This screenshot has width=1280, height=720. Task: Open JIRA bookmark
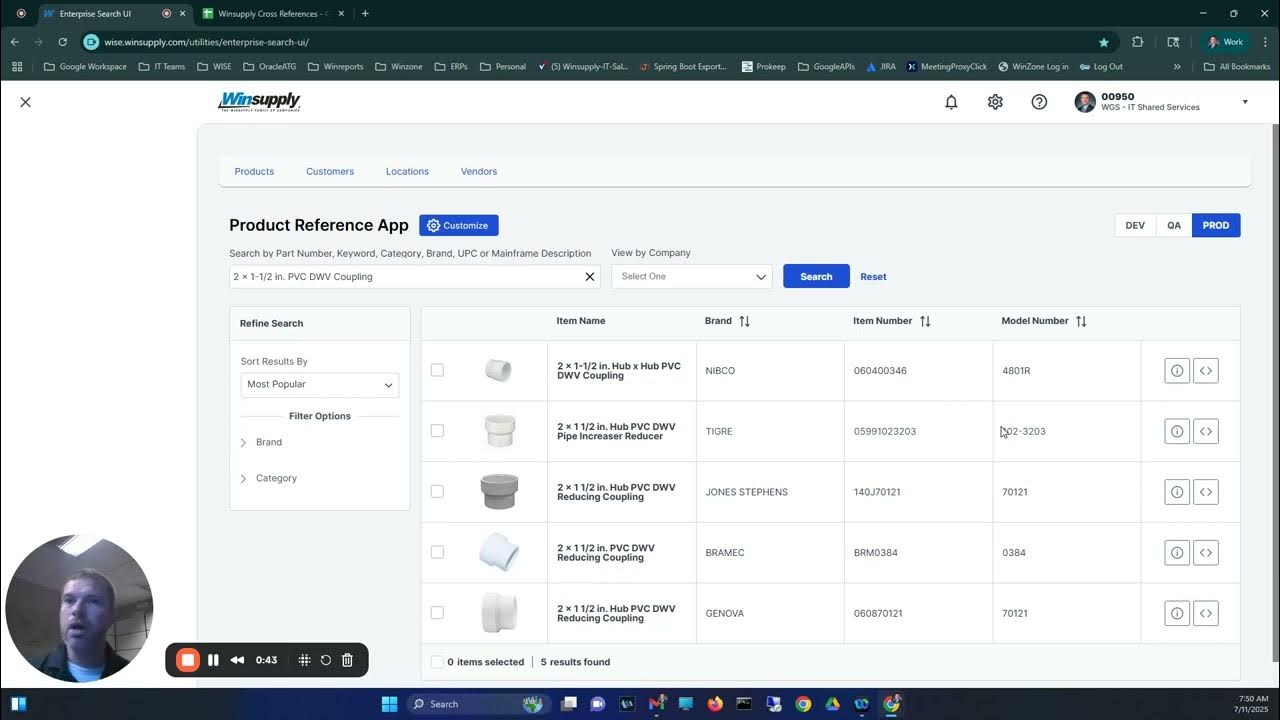pos(881,67)
